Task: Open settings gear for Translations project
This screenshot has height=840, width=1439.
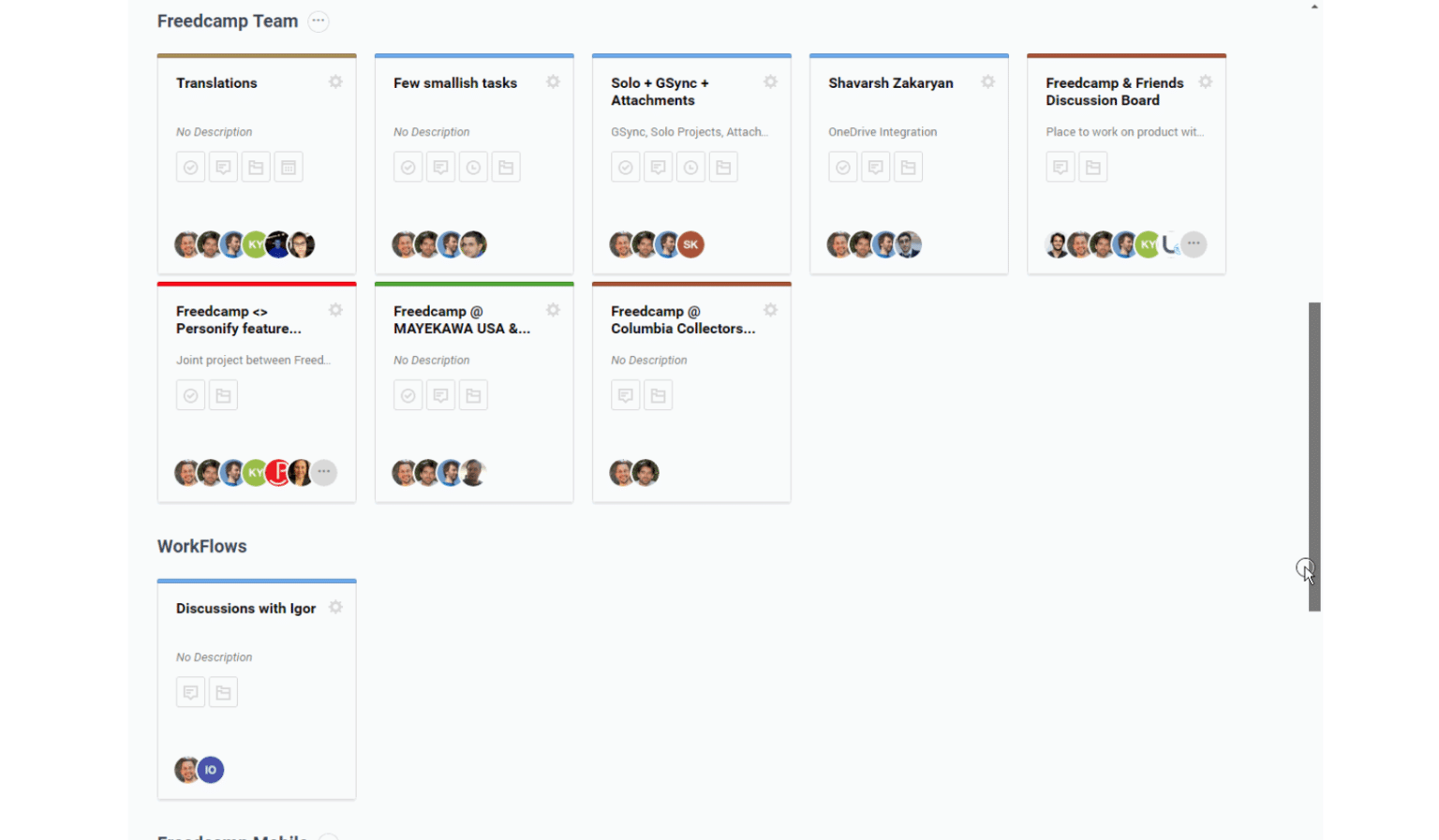Action: (x=335, y=82)
